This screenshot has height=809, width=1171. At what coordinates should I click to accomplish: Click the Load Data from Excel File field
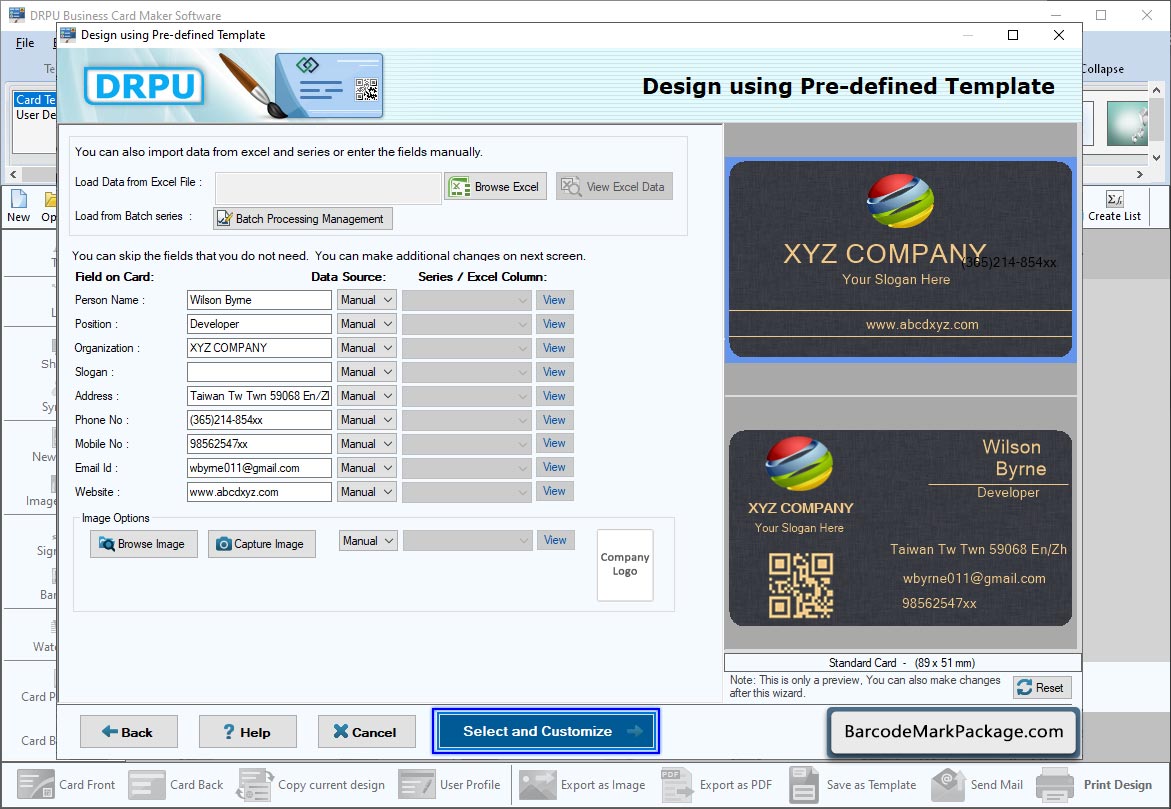click(328, 187)
